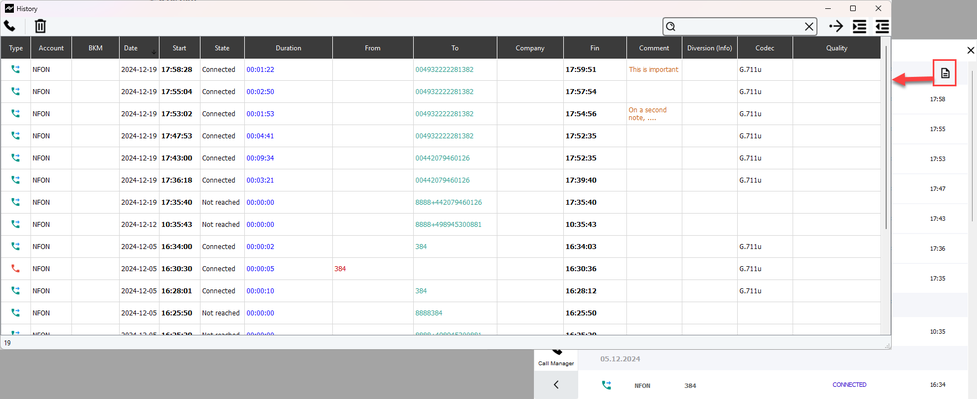Click the back chevron under Call Manager
The height and width of the screenshot is (399, 977).
click(556, 385)
